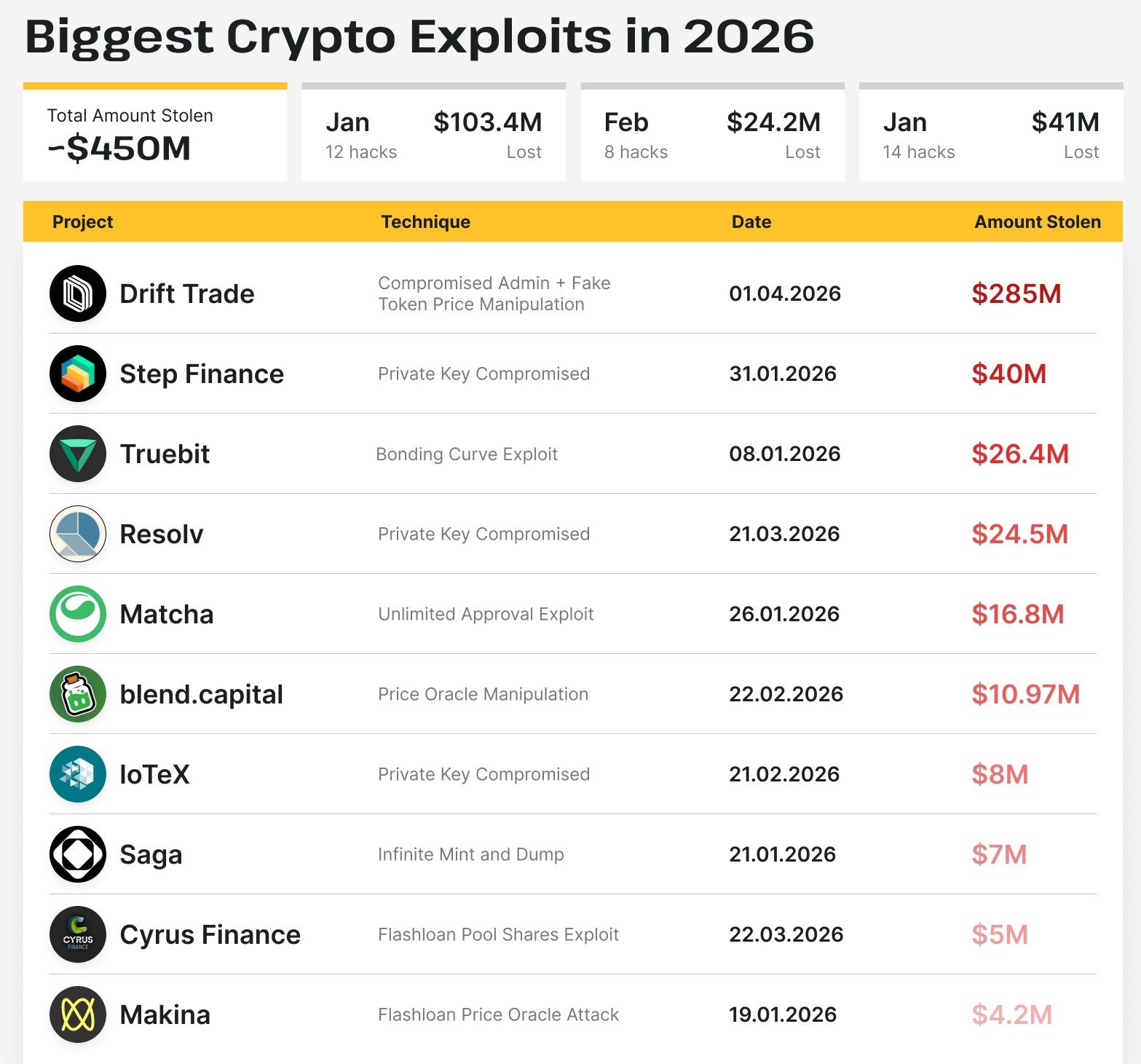Select the Truebit green triangle icon
1141x1064 pixels.
coord(78,454)
